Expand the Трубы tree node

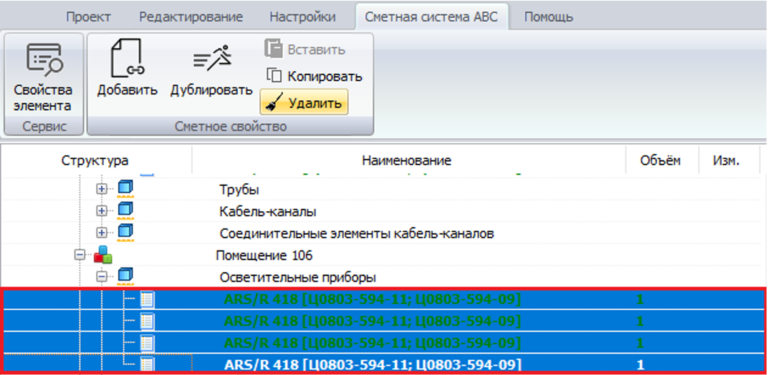[101, 189]
